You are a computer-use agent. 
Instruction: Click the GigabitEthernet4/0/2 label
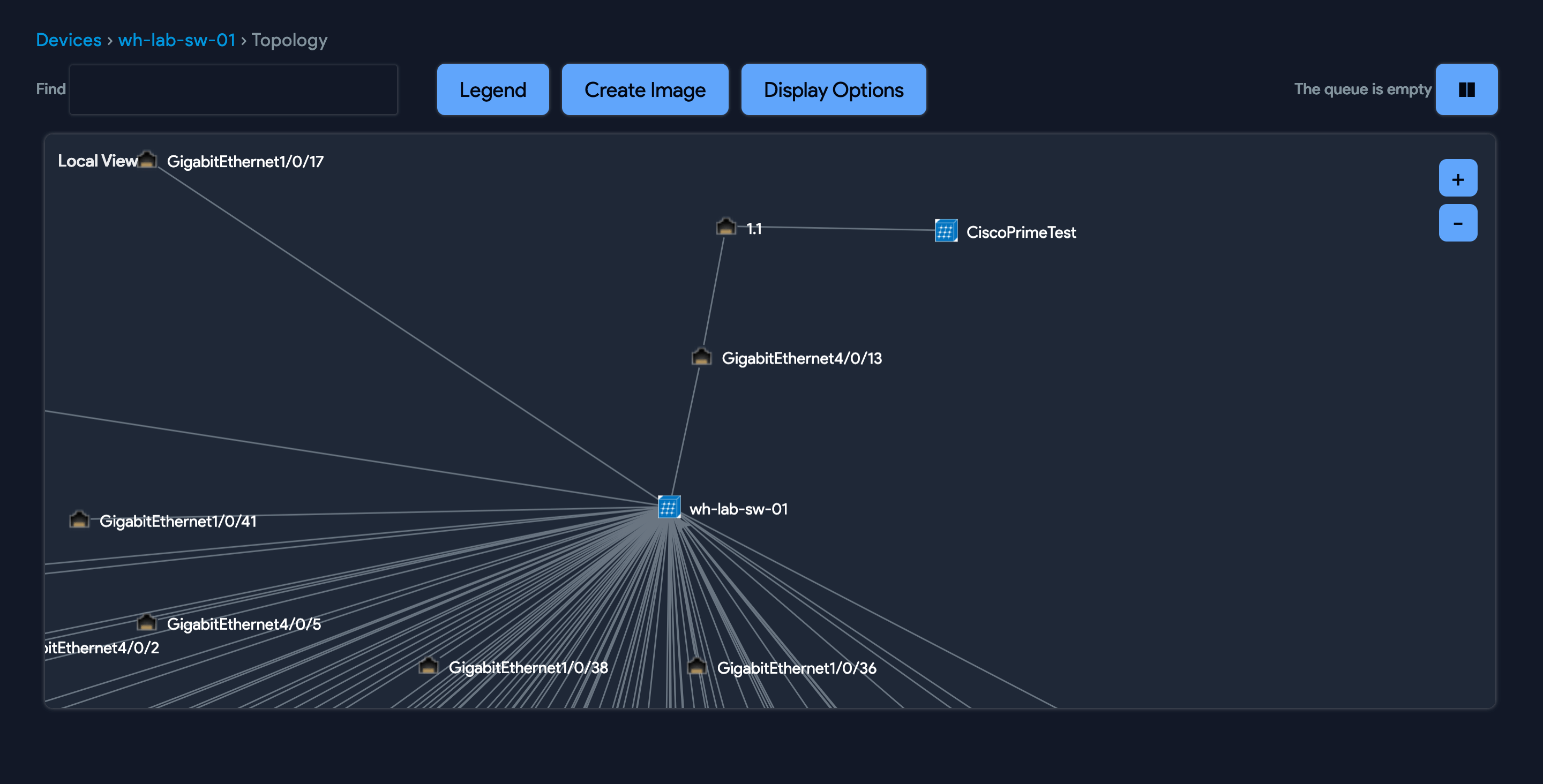103,647
